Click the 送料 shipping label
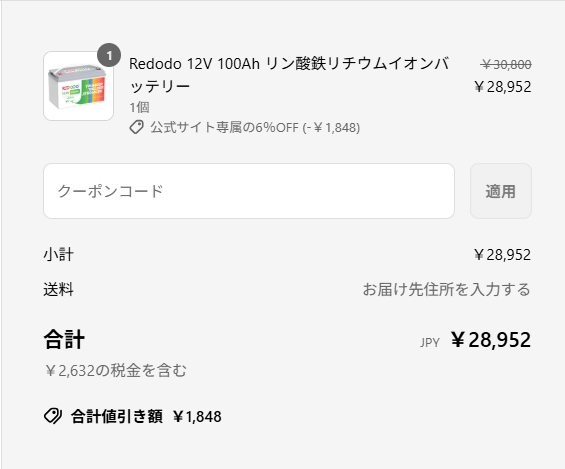 click(59, 289)
